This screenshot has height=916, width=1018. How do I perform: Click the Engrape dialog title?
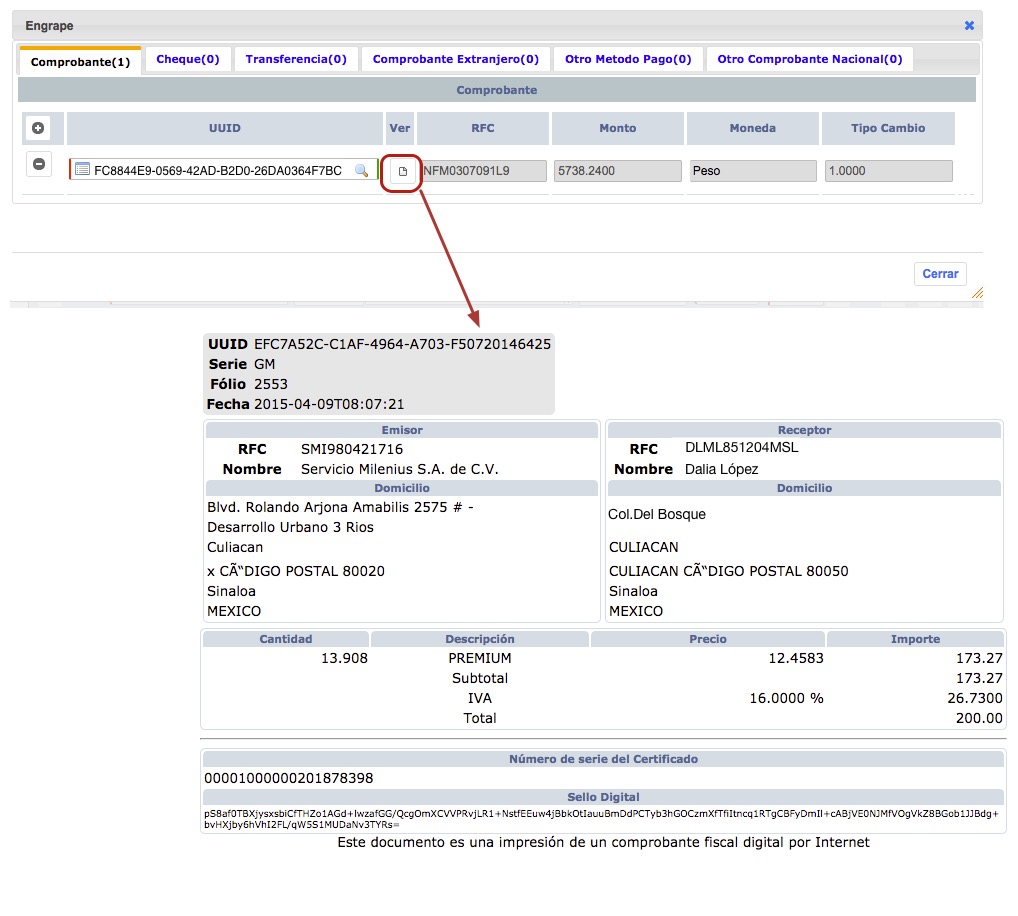point(49,26)
